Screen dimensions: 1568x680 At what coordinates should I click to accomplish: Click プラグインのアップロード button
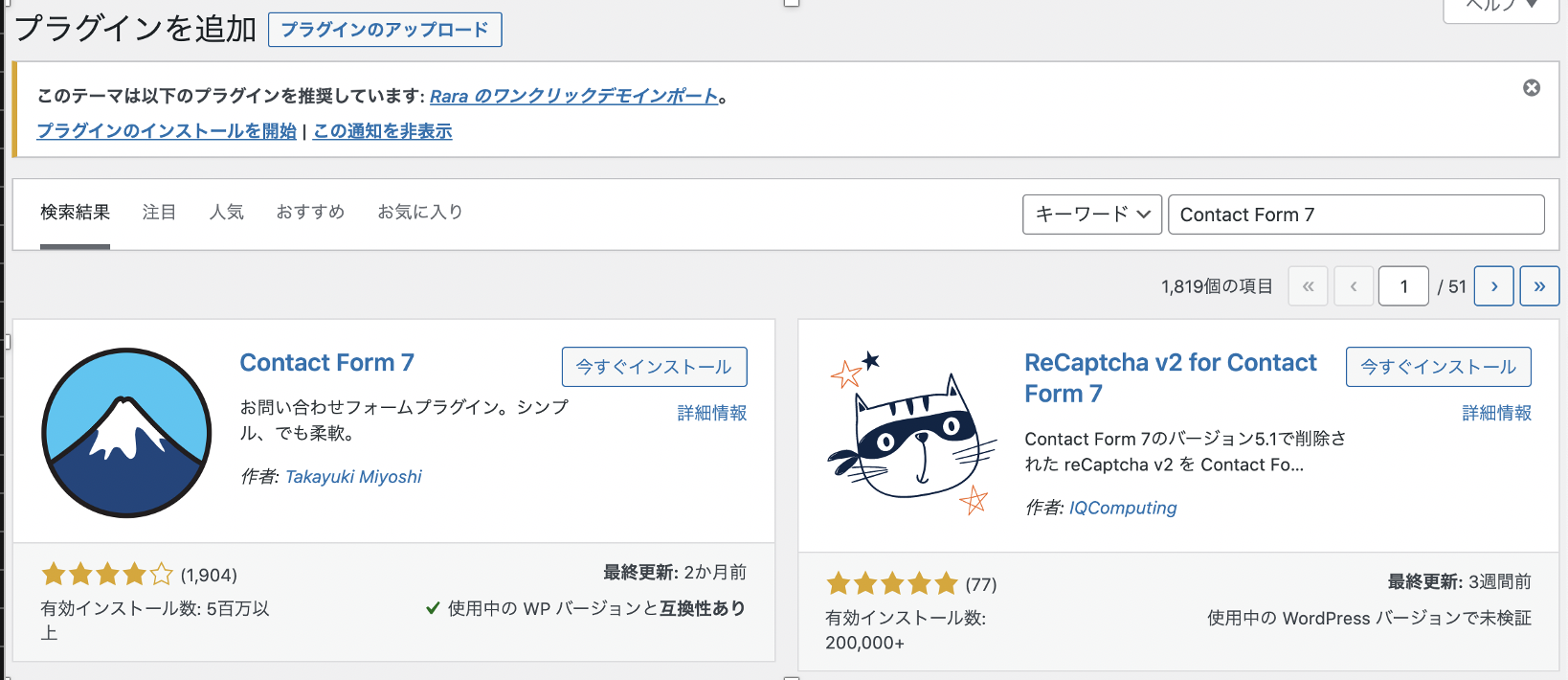point(385,30)
